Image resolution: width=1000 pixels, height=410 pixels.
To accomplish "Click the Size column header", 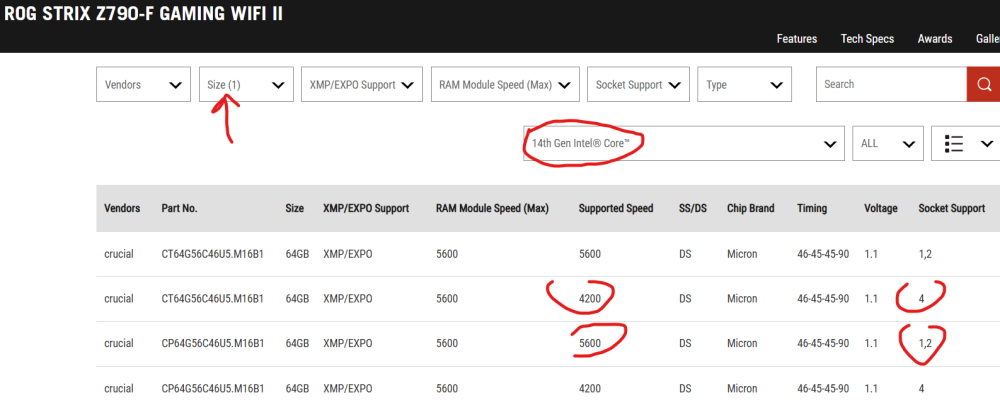I will [x=295, y=209].
